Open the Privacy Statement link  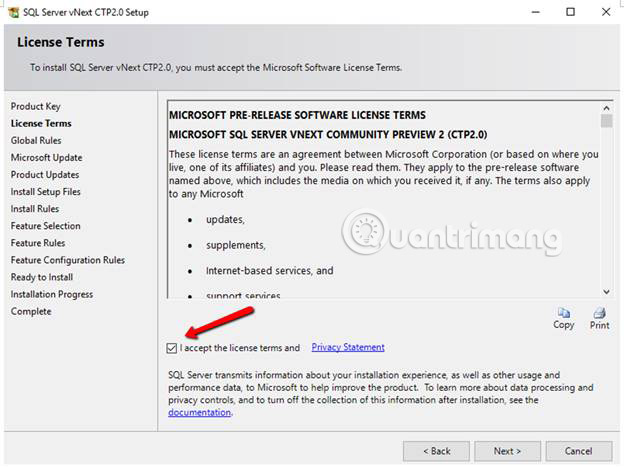[x=348, y=347]
